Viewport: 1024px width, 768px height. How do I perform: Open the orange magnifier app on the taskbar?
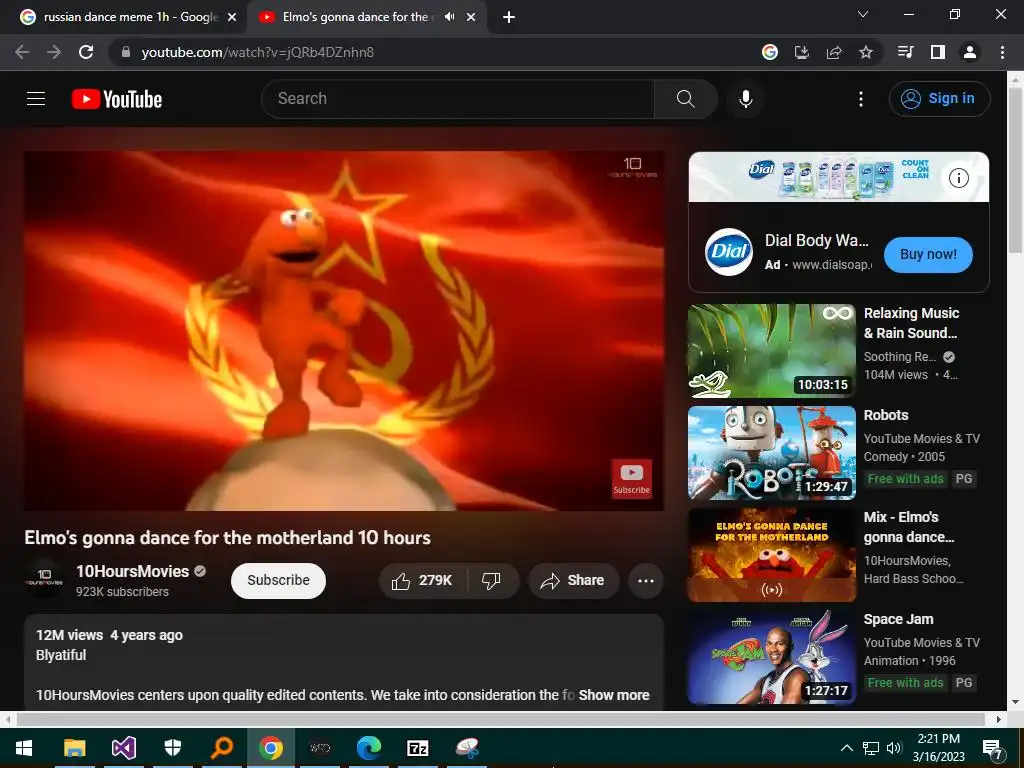[x=222, y=748]
